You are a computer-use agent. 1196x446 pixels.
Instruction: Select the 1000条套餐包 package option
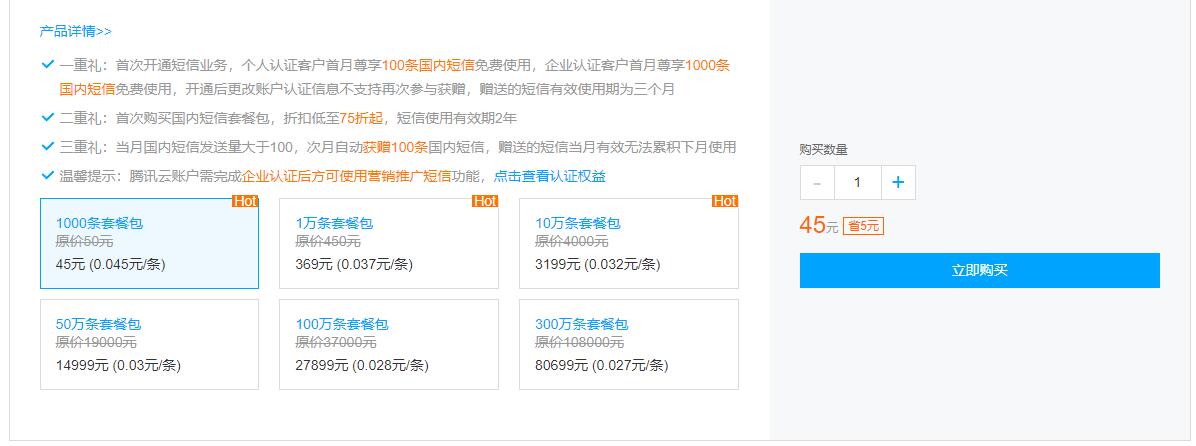[150, 244]
